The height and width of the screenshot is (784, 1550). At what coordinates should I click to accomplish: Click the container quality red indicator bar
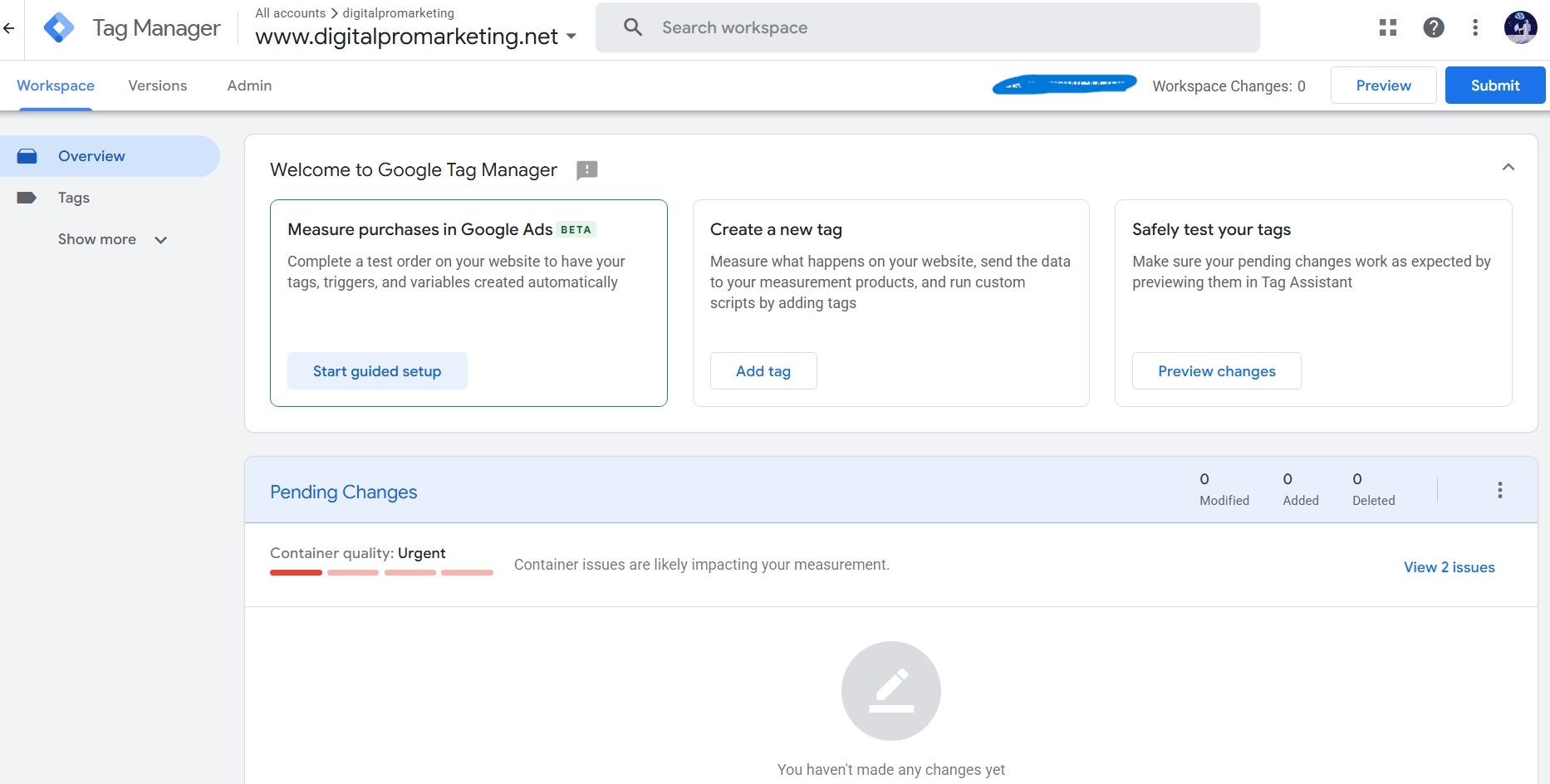coord(381,572)
